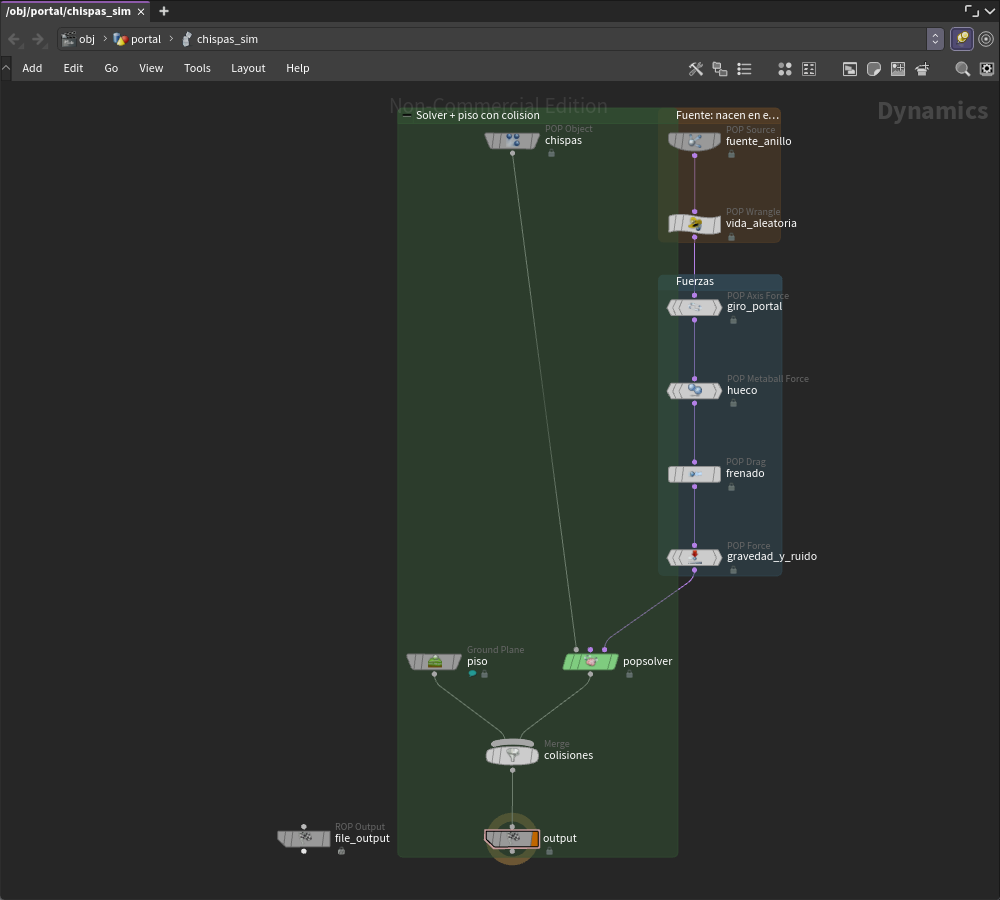
Task: Go back to the previous network location
Action: tap(14, 39)
